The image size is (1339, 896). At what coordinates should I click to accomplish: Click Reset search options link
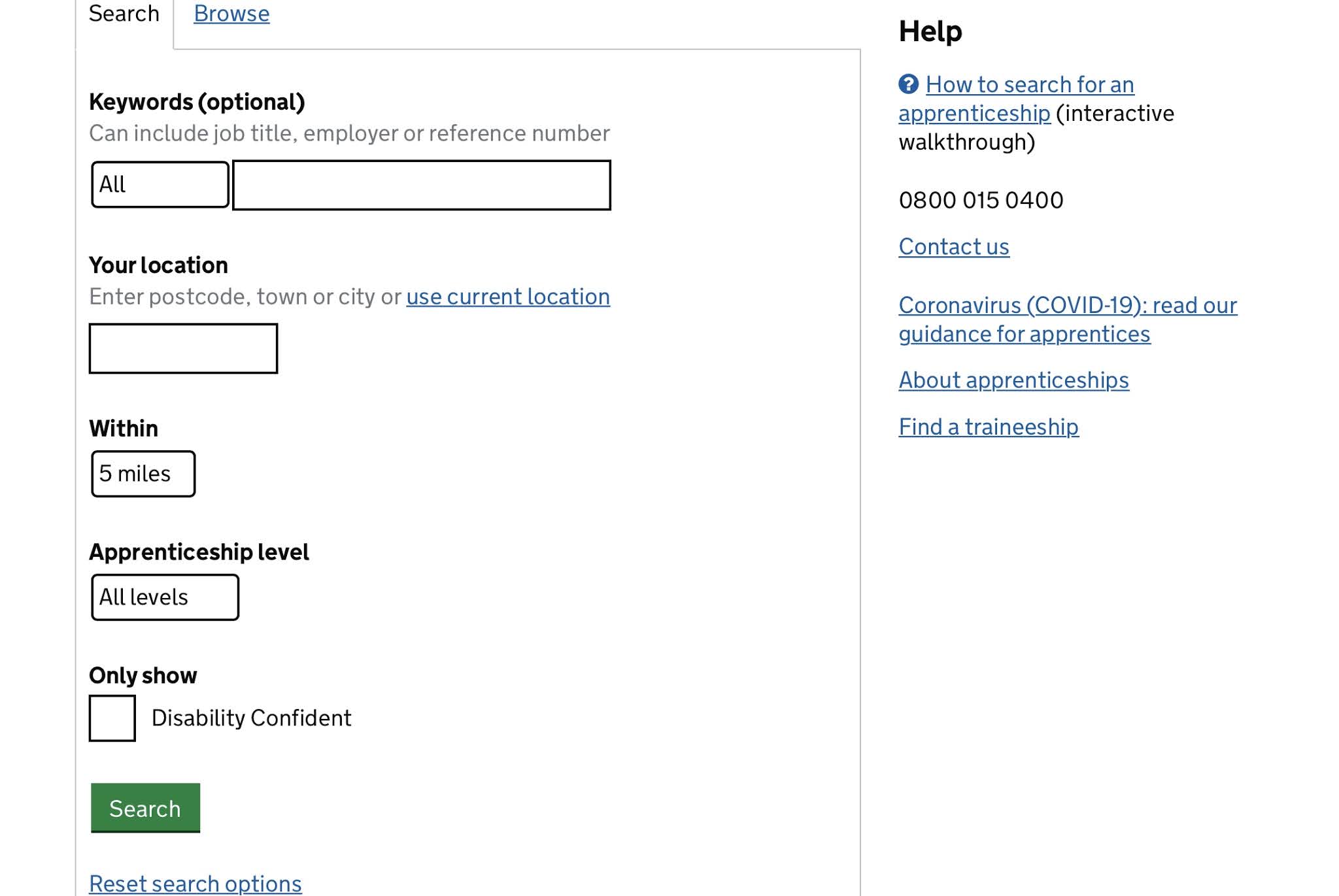click(x=195, y=884)
